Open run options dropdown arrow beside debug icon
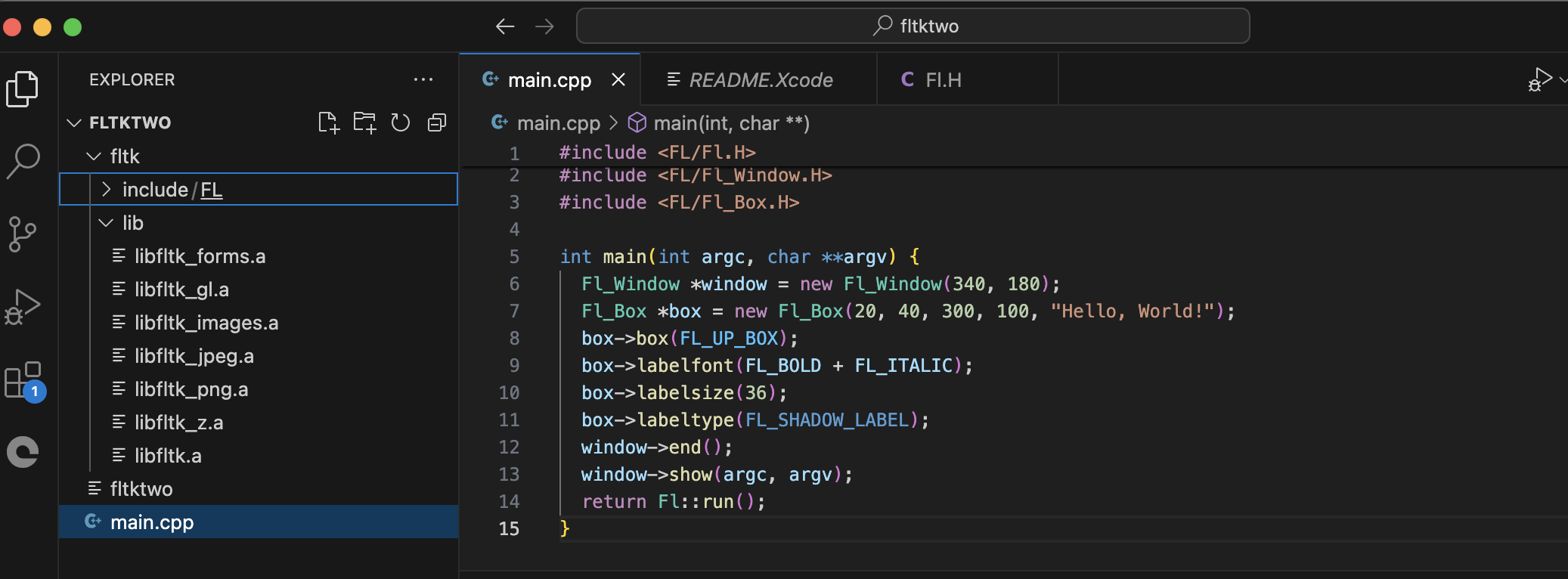This screenshot has width=1568, height=579. coord(1562,79)
